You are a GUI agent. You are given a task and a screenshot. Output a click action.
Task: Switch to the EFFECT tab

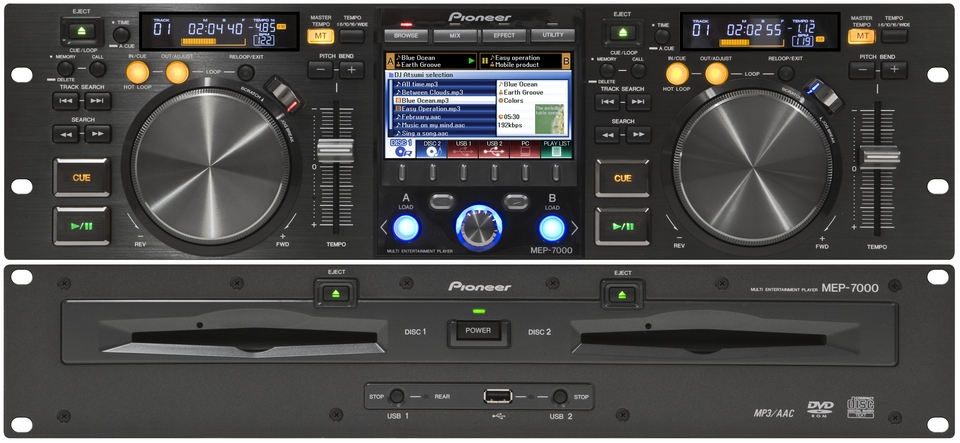pos(503,35)
